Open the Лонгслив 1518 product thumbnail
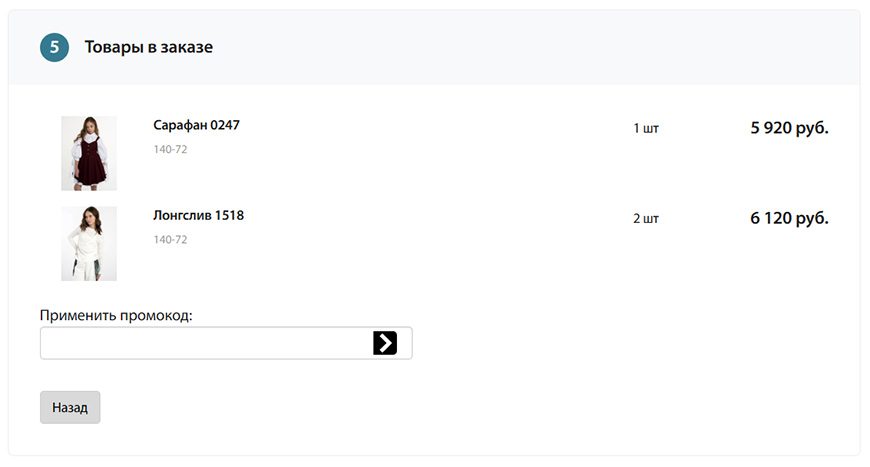This screenshot has height=467, width=870. pyautogui.click(x=89, y=243)
